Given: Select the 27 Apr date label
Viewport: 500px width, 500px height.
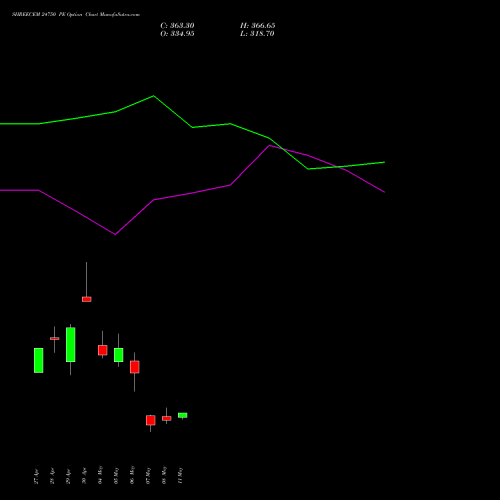Looking at the screenshot, I should [x=36, y=476].
